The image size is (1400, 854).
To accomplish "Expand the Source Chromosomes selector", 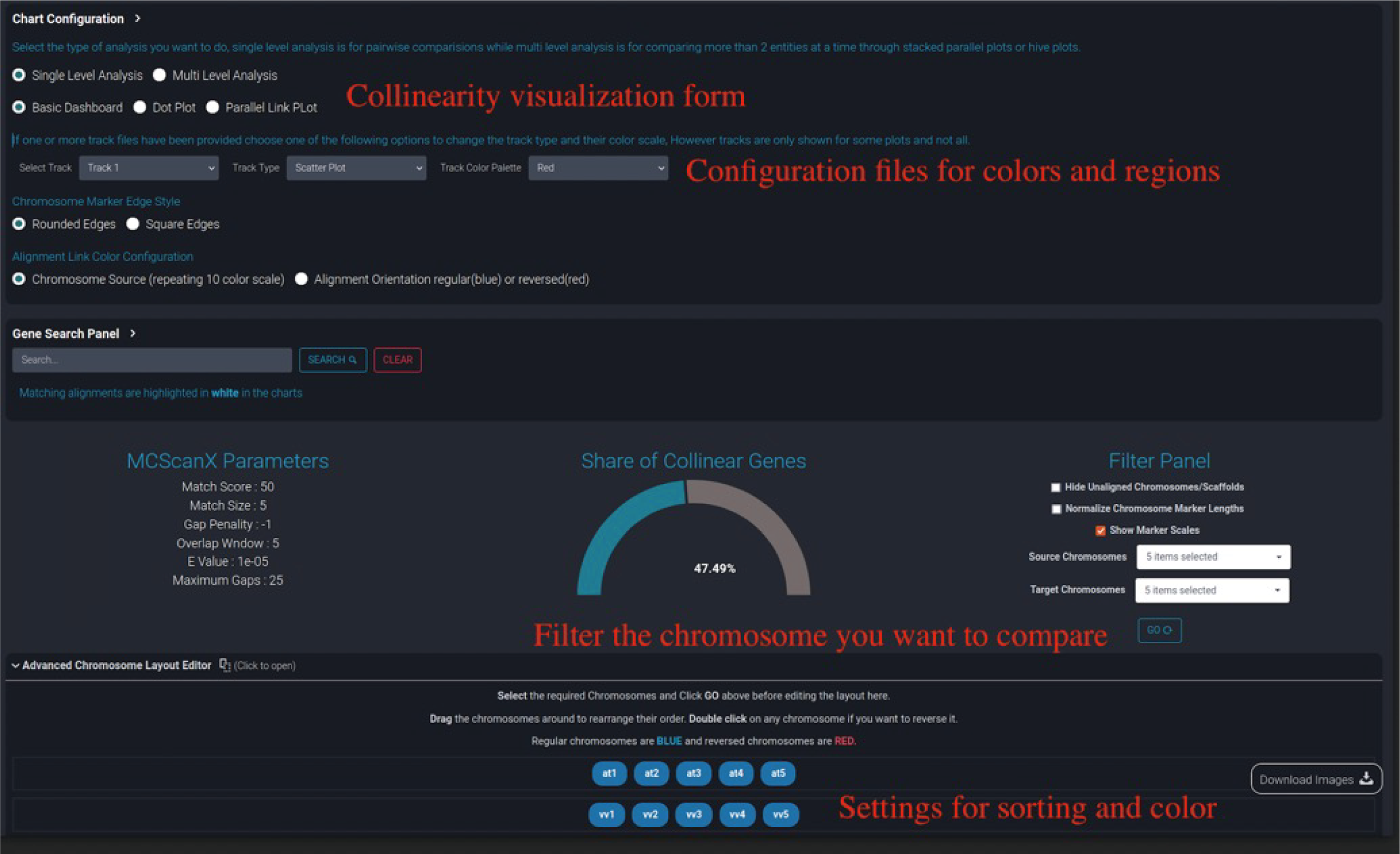I will (1213, 557).
